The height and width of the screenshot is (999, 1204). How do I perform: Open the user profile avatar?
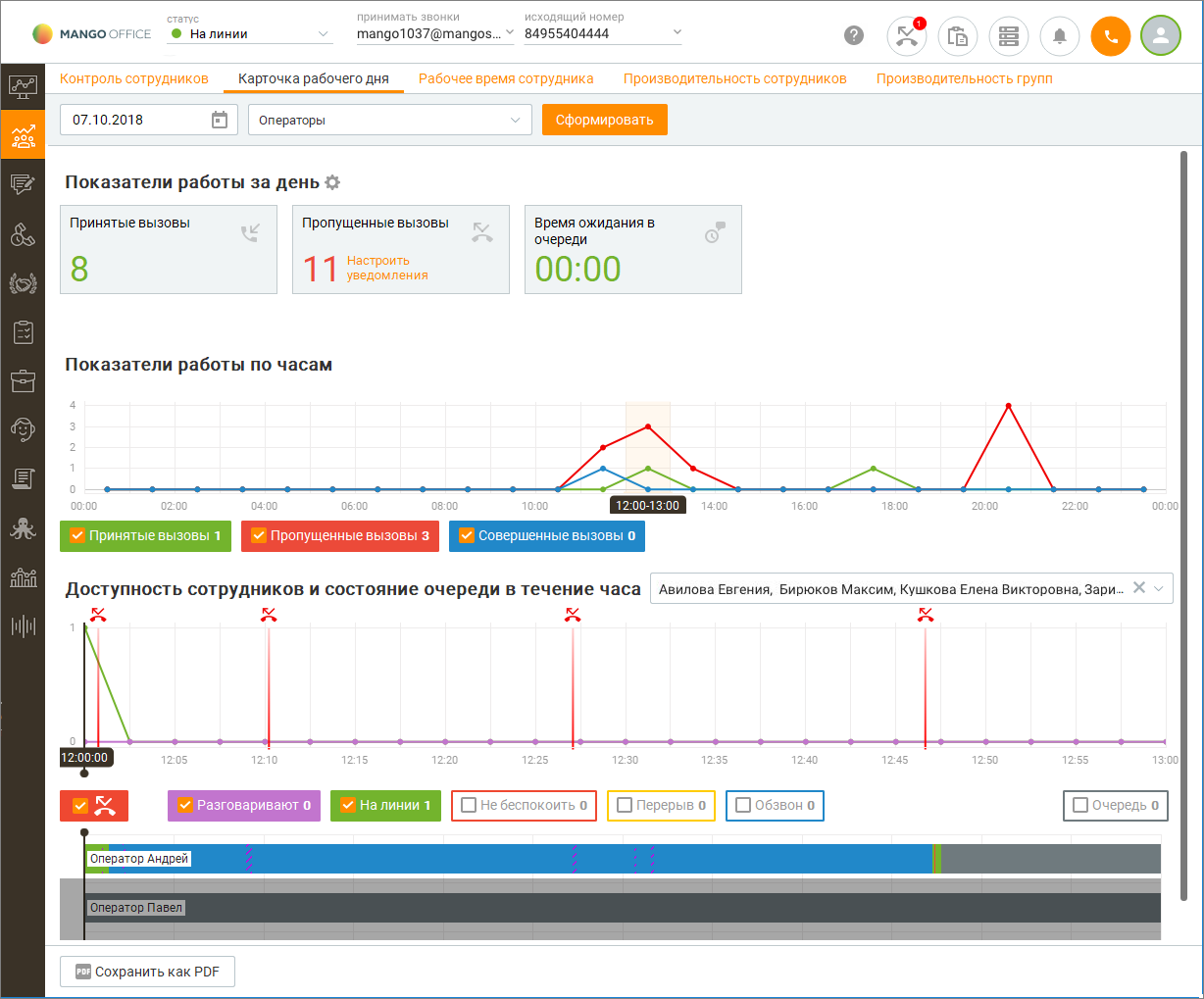pos(1161,36)
